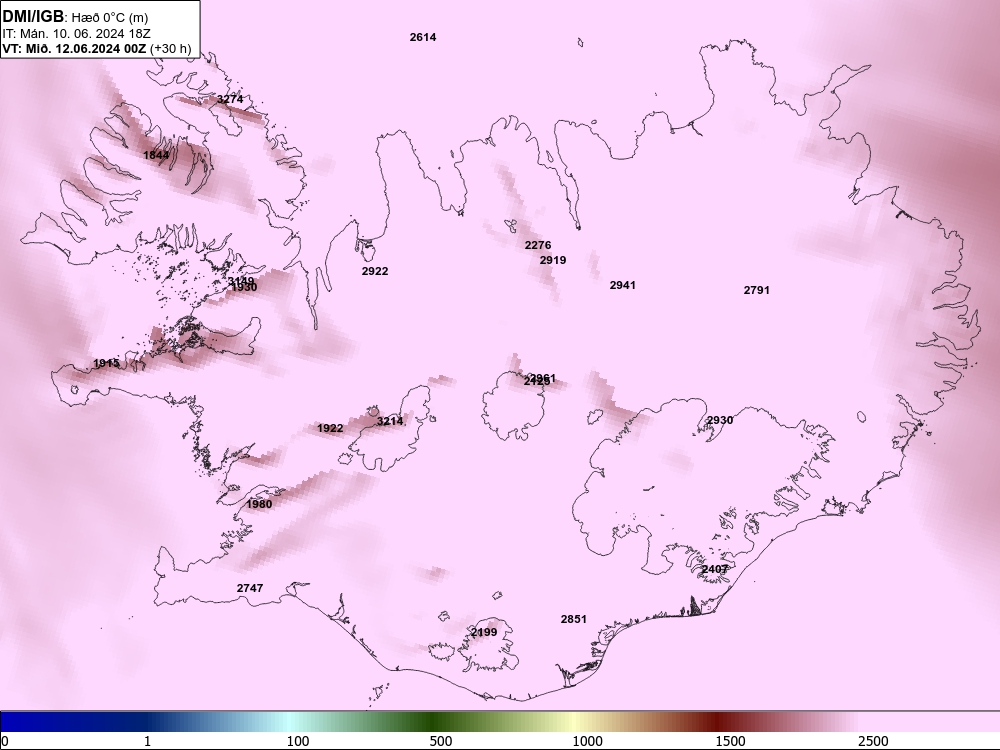Click the 2919 value label
The width and height of the screenshot is (1000, 750).
(x=553, y=260)
